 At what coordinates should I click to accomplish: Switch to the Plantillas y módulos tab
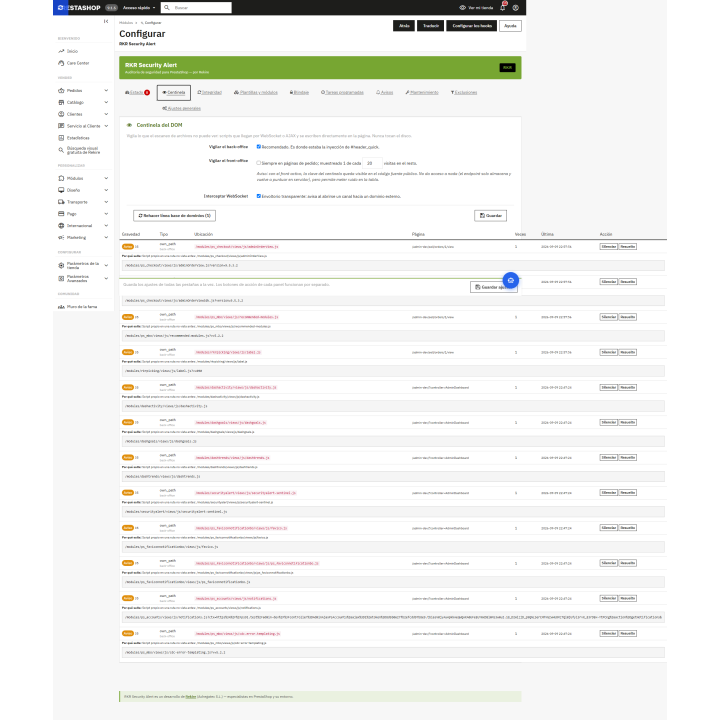[x=256, y=92]
